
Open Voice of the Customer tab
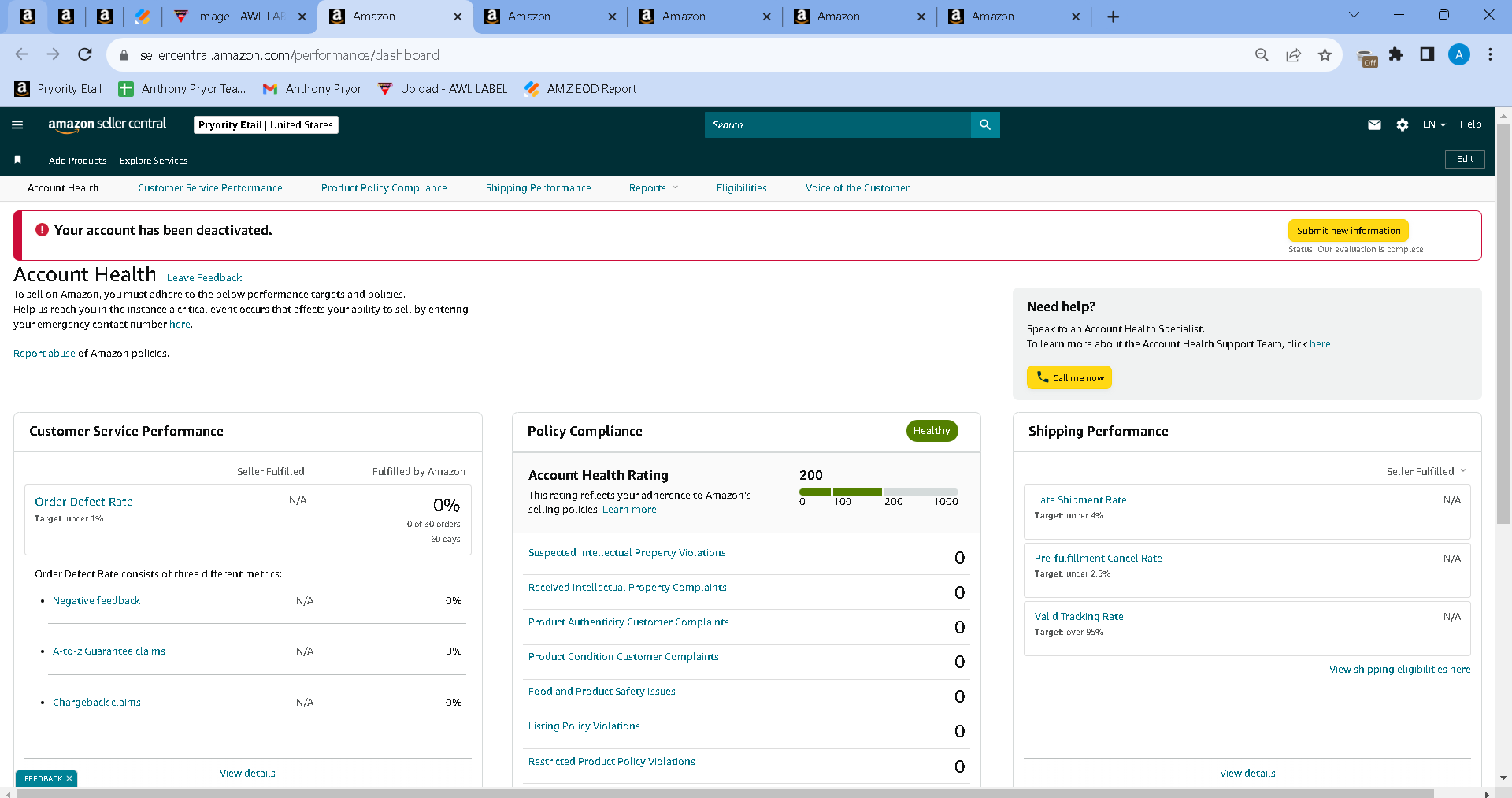(x=858, y=188)
